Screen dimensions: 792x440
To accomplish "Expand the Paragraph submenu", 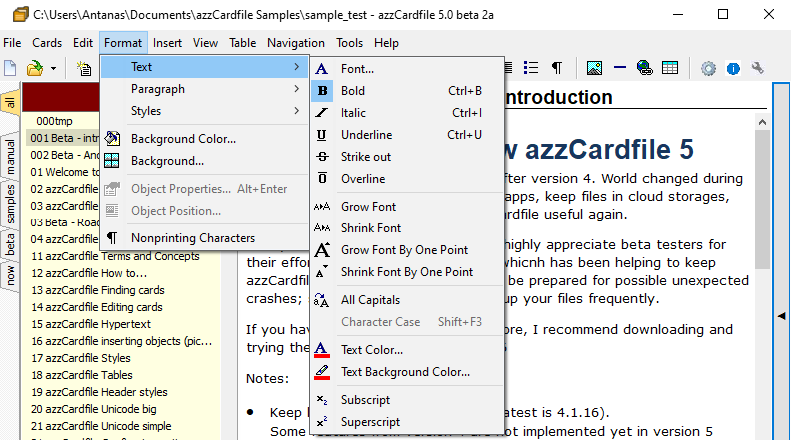I will click(204, 89).
